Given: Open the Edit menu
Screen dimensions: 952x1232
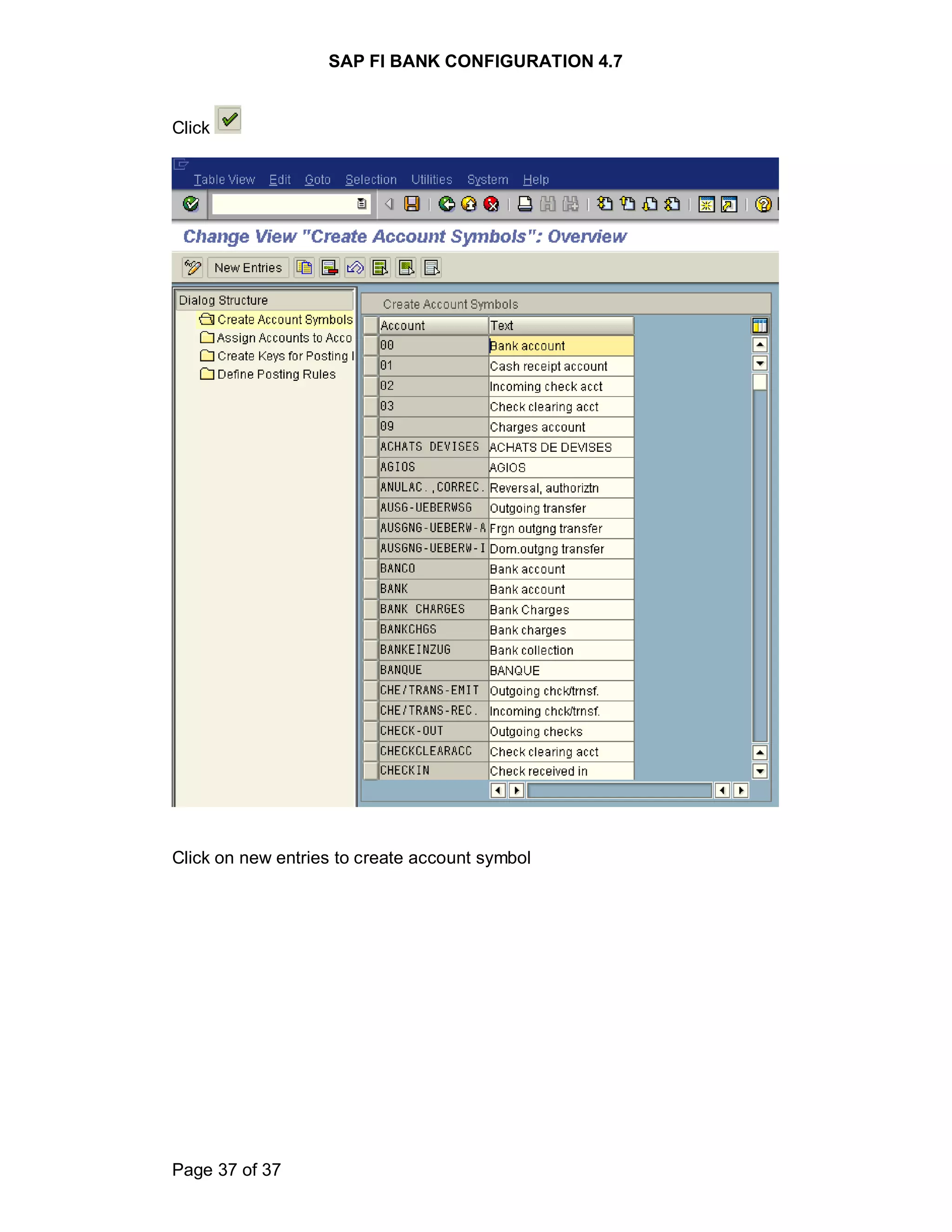Looking at the screenshot, I should coord(280,179).
